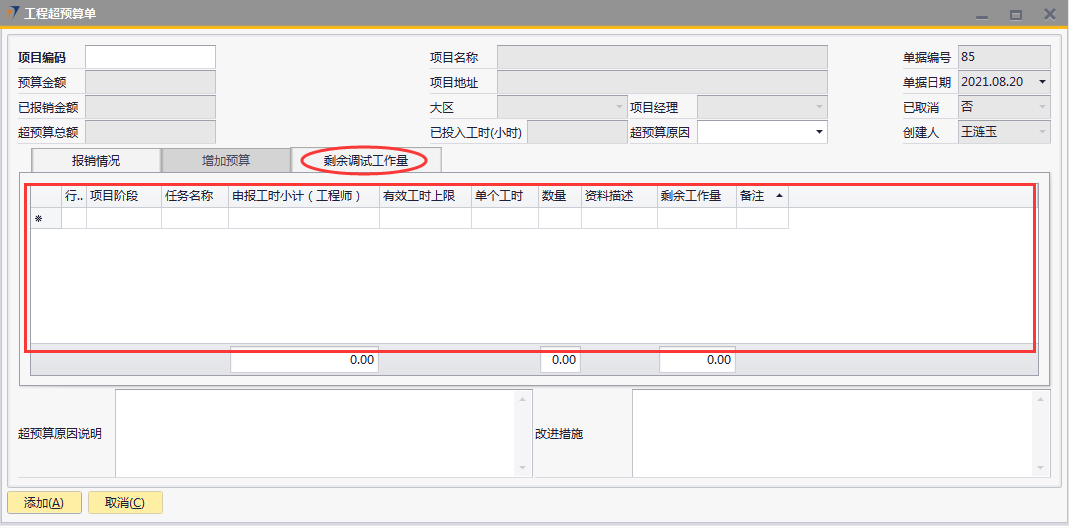Close the 工程超预算单 window
The width and height of the screenshot is (1069, 528).
click(1049, 14)
